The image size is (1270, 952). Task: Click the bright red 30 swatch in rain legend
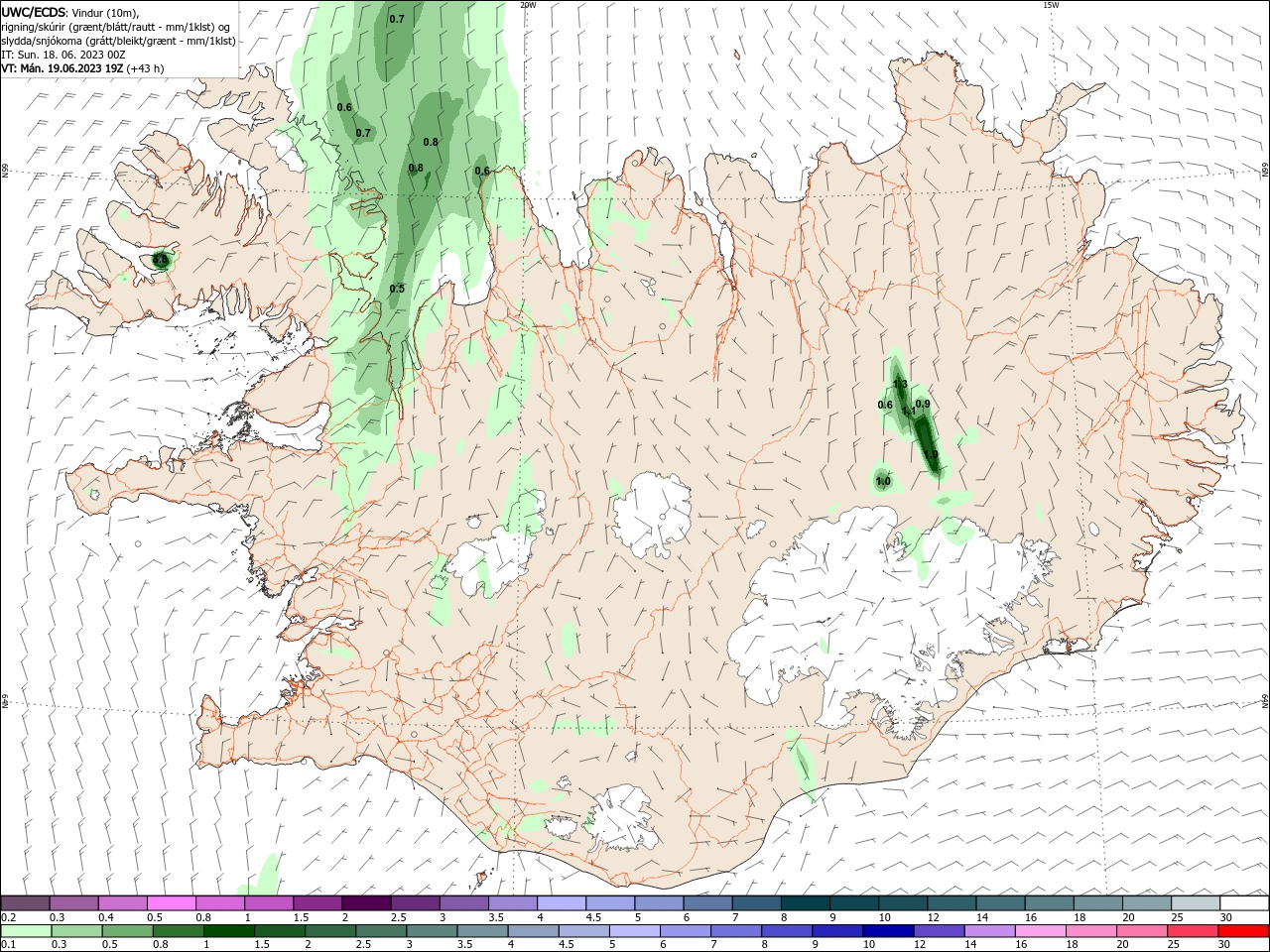point(1244,931)
